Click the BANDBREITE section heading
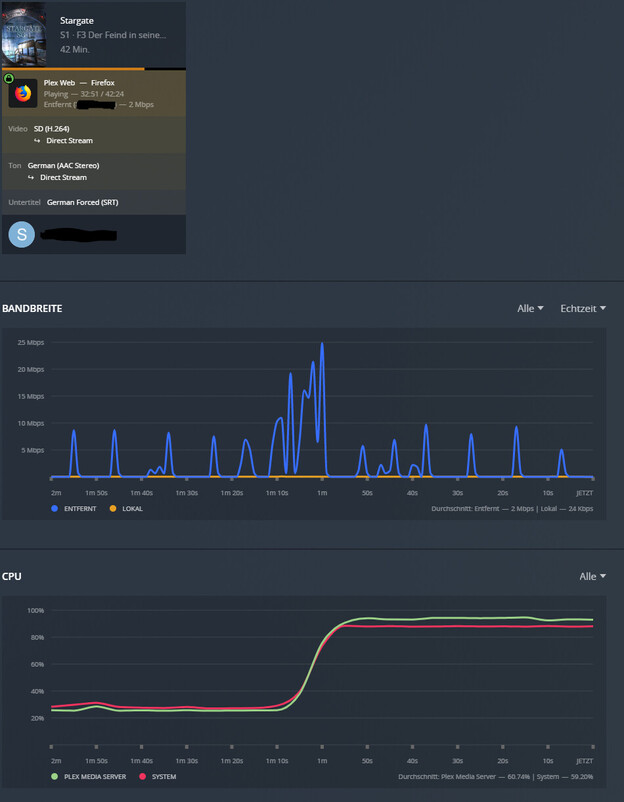Image resolution: width=624 pixels, height=802 pixels. pos(32,308)
